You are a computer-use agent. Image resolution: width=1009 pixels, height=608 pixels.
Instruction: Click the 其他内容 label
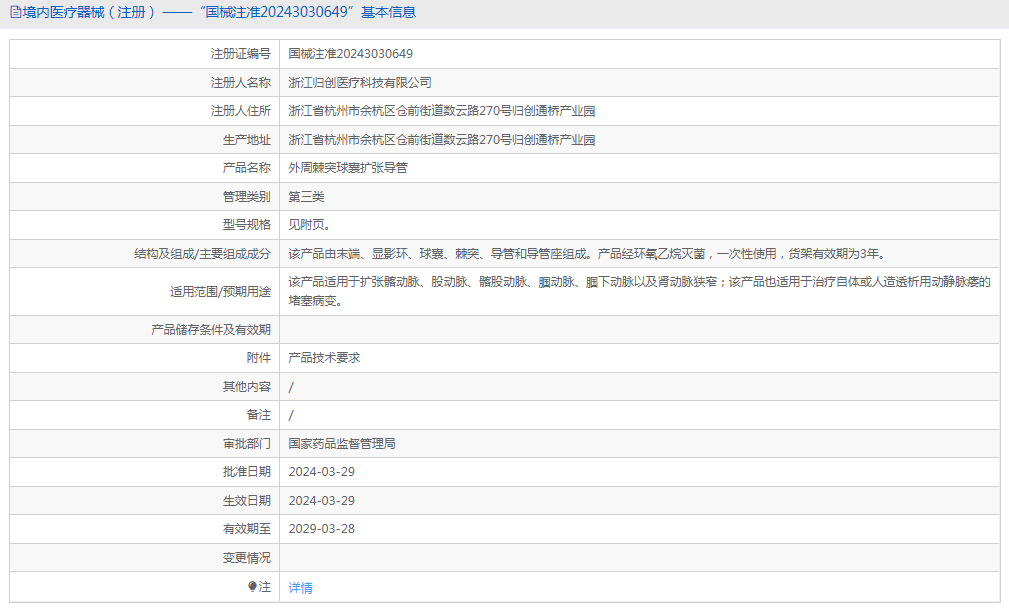[x=246, y=387]
